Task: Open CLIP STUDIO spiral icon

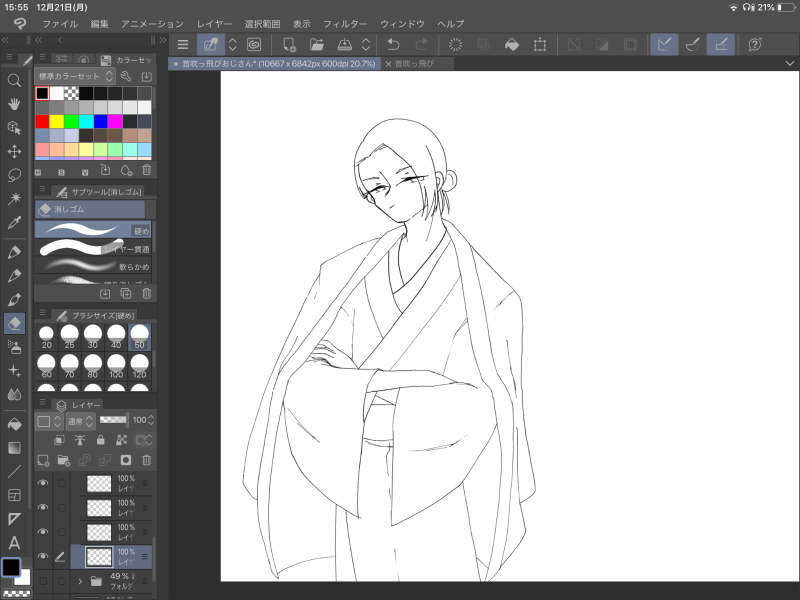Action: click(254, 45)
